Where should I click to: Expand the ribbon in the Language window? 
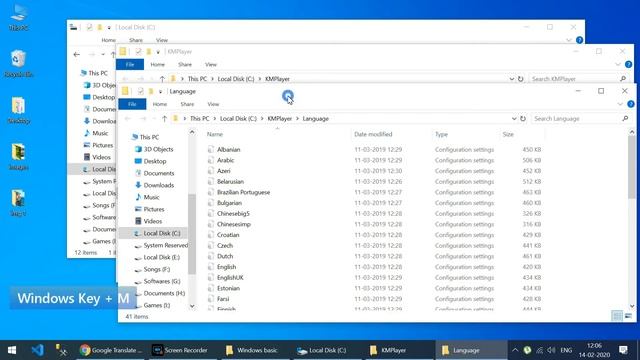[620, 104]
